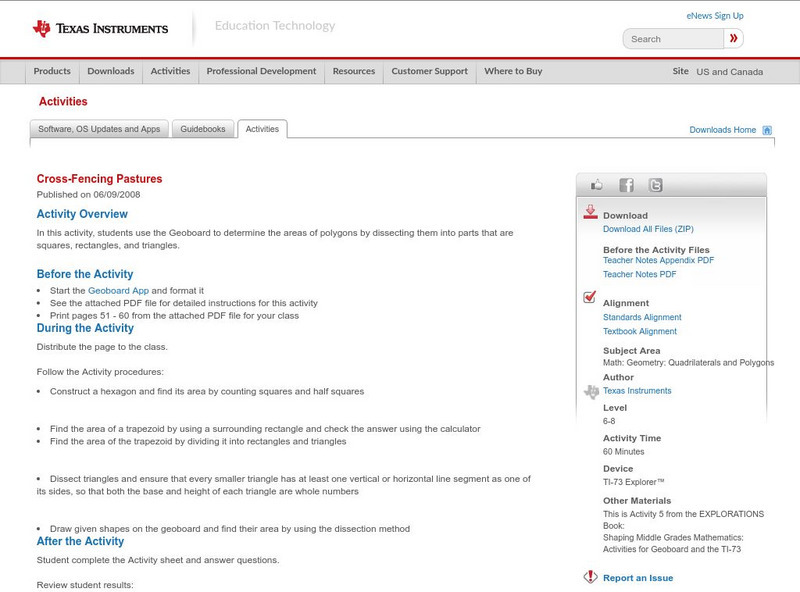This screenshot has width=800, height=592.
Task: Click the Download All Files (ZIP) link
Action: pos(648,229)
